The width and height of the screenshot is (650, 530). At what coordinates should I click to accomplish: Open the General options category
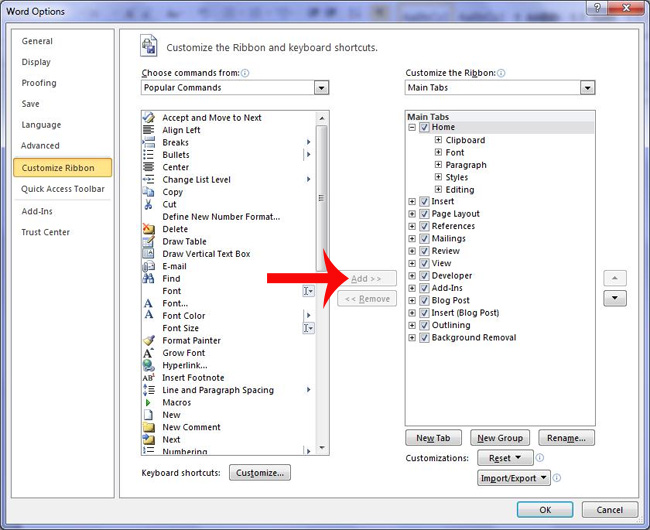point(37,41)
